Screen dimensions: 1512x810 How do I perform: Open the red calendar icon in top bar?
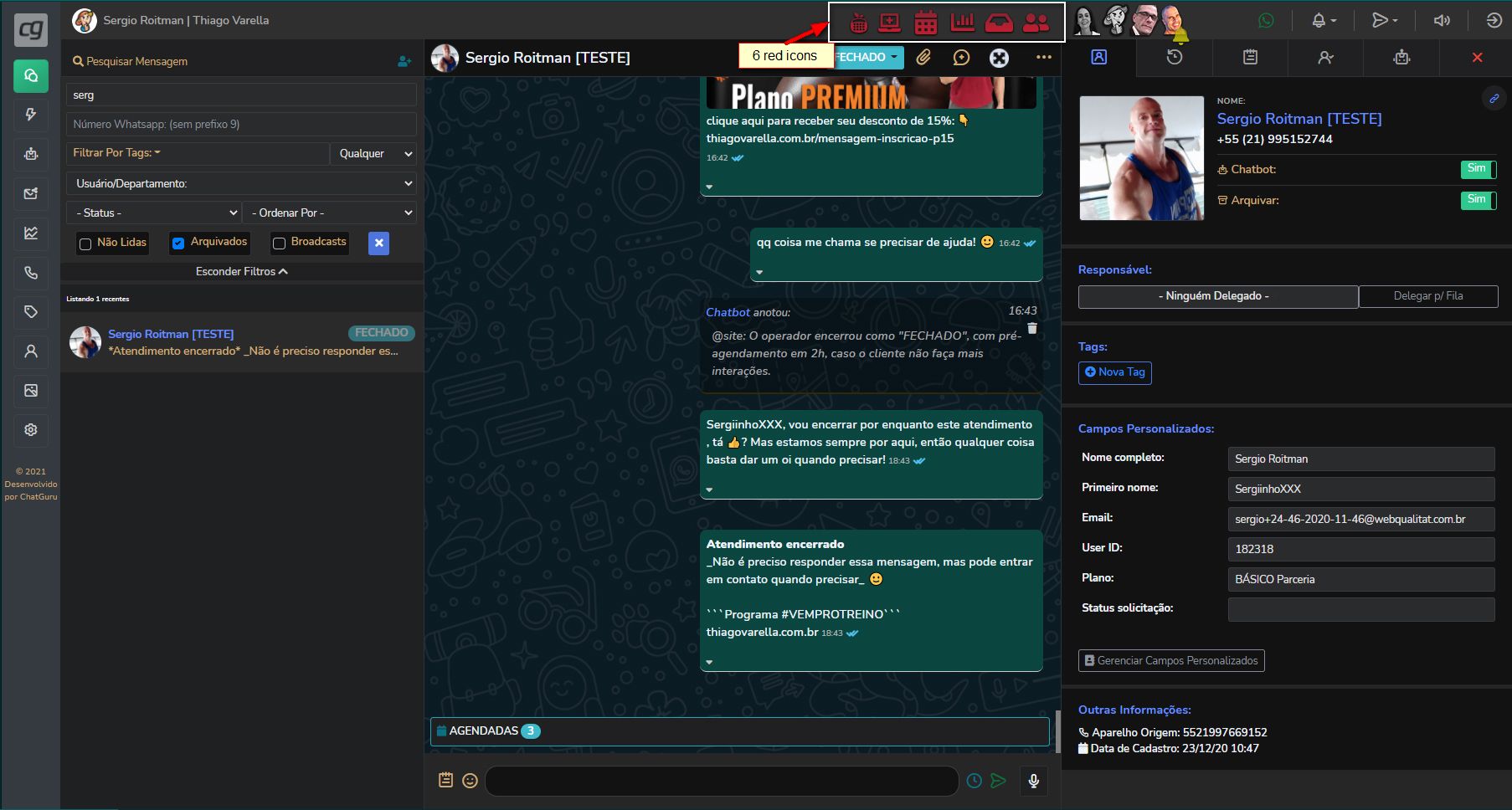coord(926,23)
